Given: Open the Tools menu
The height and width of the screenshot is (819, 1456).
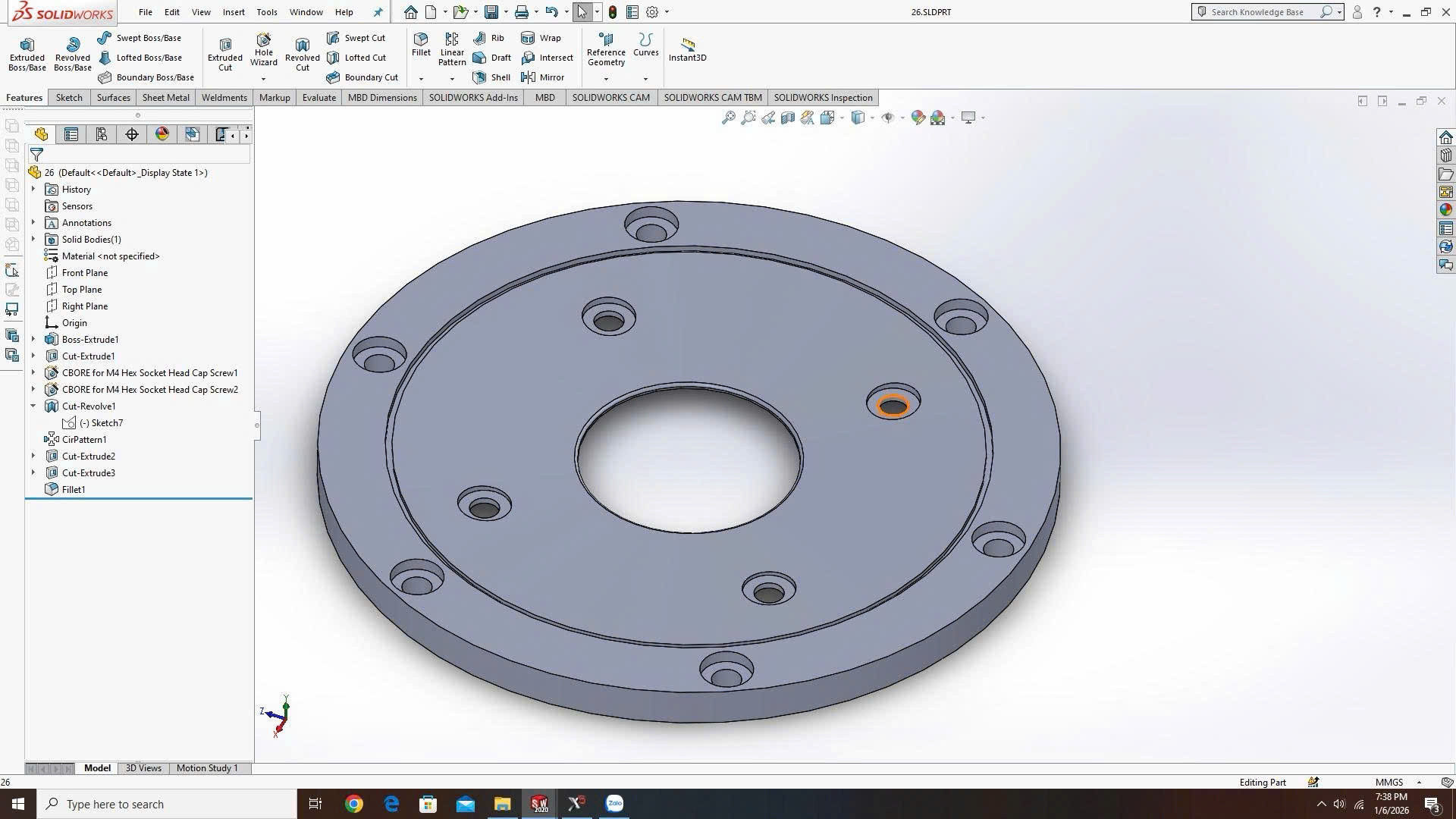Looking at the screenshot, I should [x=267, y=12].
